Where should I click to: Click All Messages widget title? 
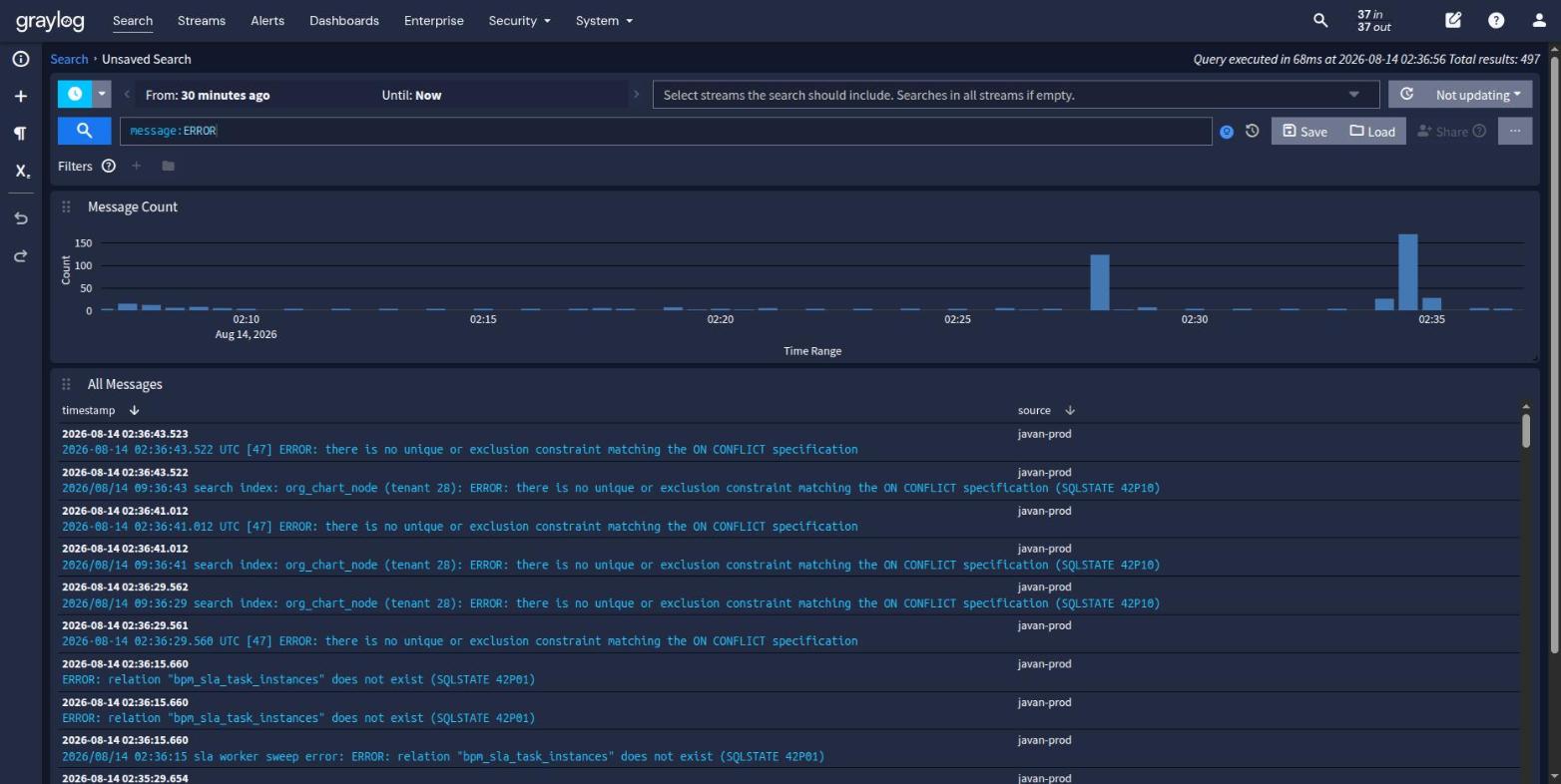click(125, 384)
